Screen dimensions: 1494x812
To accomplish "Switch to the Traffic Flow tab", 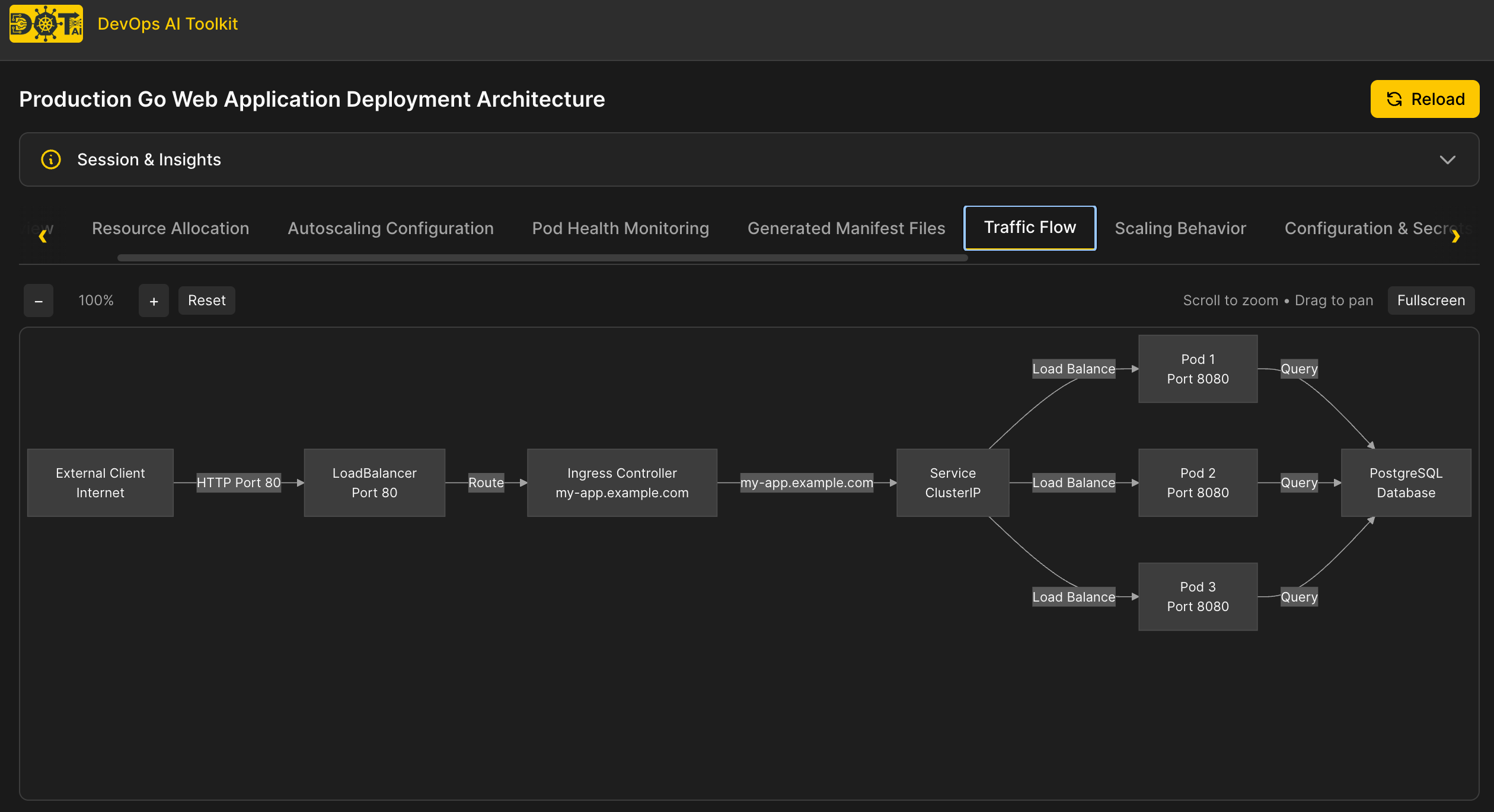I will coord(1030,228).
